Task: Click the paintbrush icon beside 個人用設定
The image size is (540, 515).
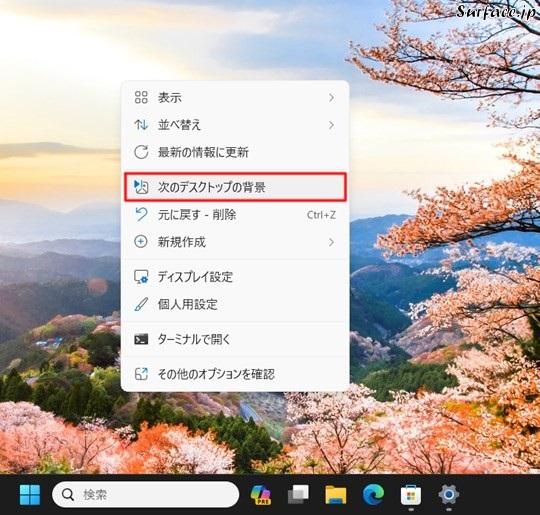Action: tap(141, 304)
